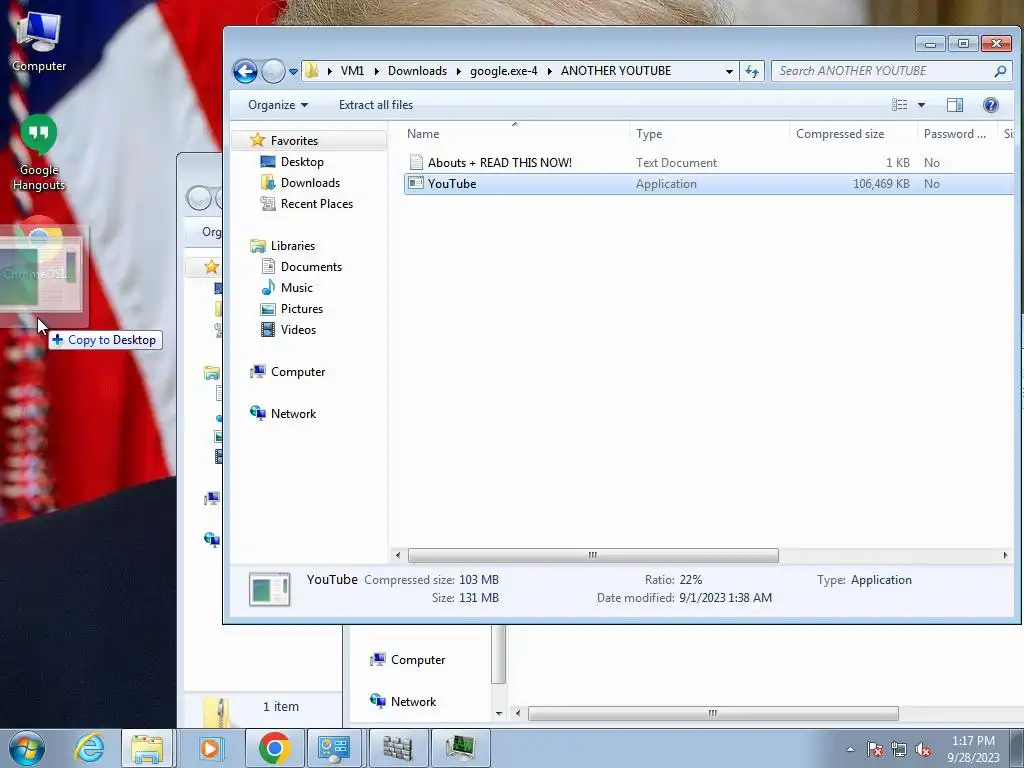Image resolution: width=1024 pixels, height=768 pixels.
Task: Click the horizontal scrollbar thumb in front window
Action: point(593,555)
